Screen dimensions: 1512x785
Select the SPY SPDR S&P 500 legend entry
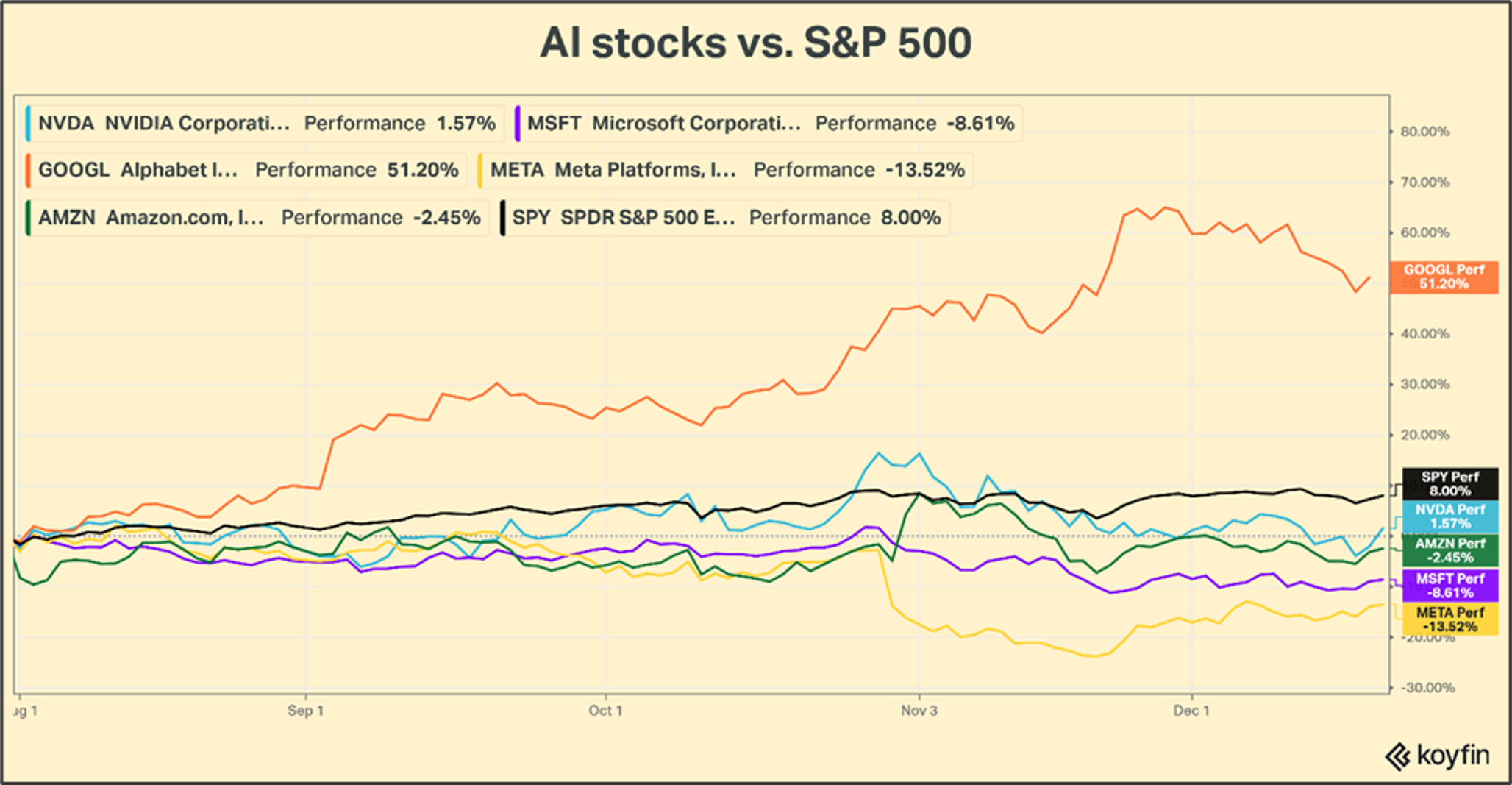tap(725, 218)
